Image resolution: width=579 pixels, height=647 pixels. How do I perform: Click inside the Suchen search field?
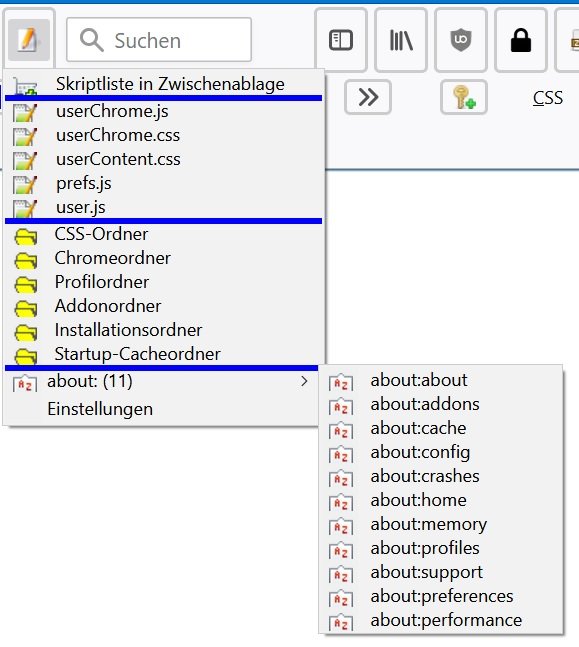click(x=159, y=40)
